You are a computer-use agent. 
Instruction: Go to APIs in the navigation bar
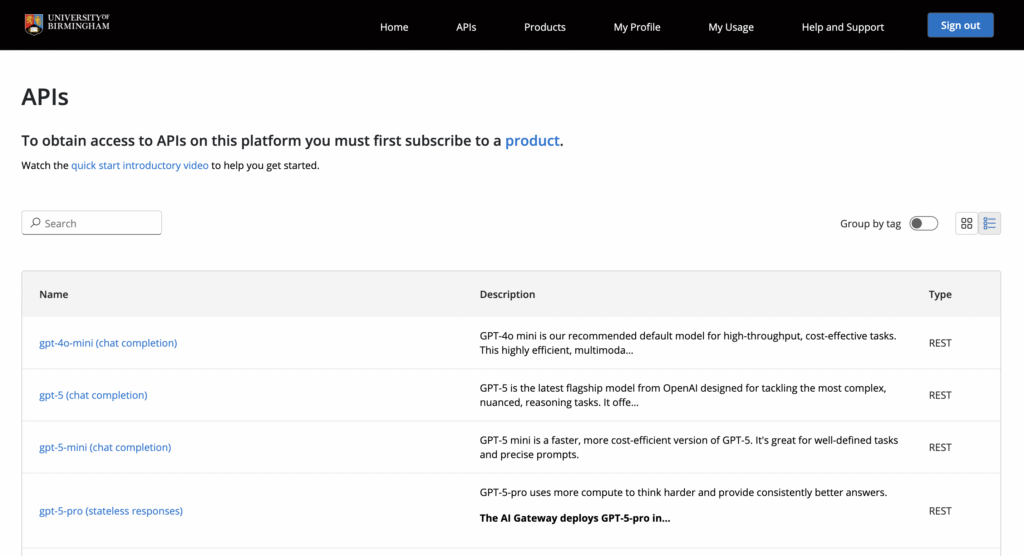466,27
